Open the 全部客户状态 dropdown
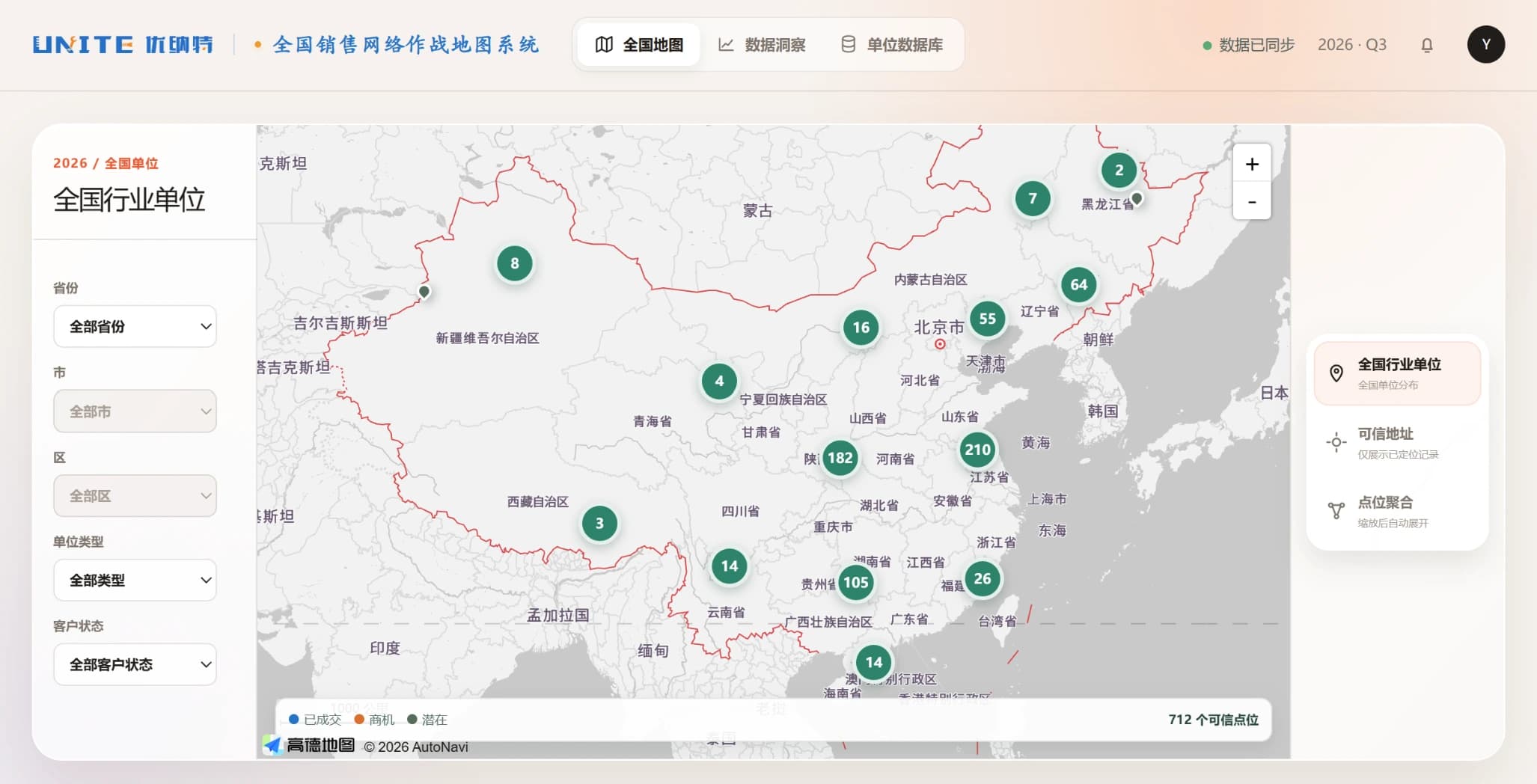The width and height of the screenshot is (1537, 784). 135,664
